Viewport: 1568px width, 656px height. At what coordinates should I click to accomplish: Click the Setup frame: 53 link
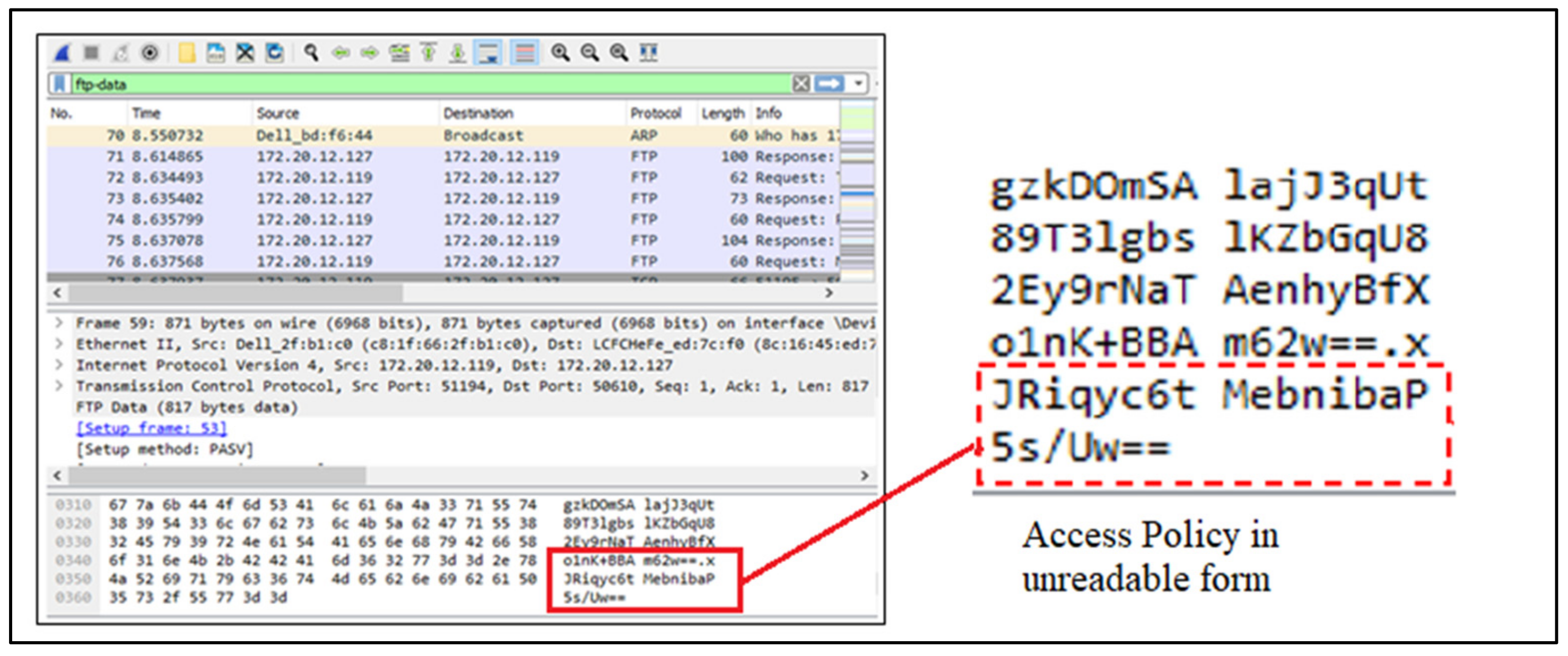(152, 428)
